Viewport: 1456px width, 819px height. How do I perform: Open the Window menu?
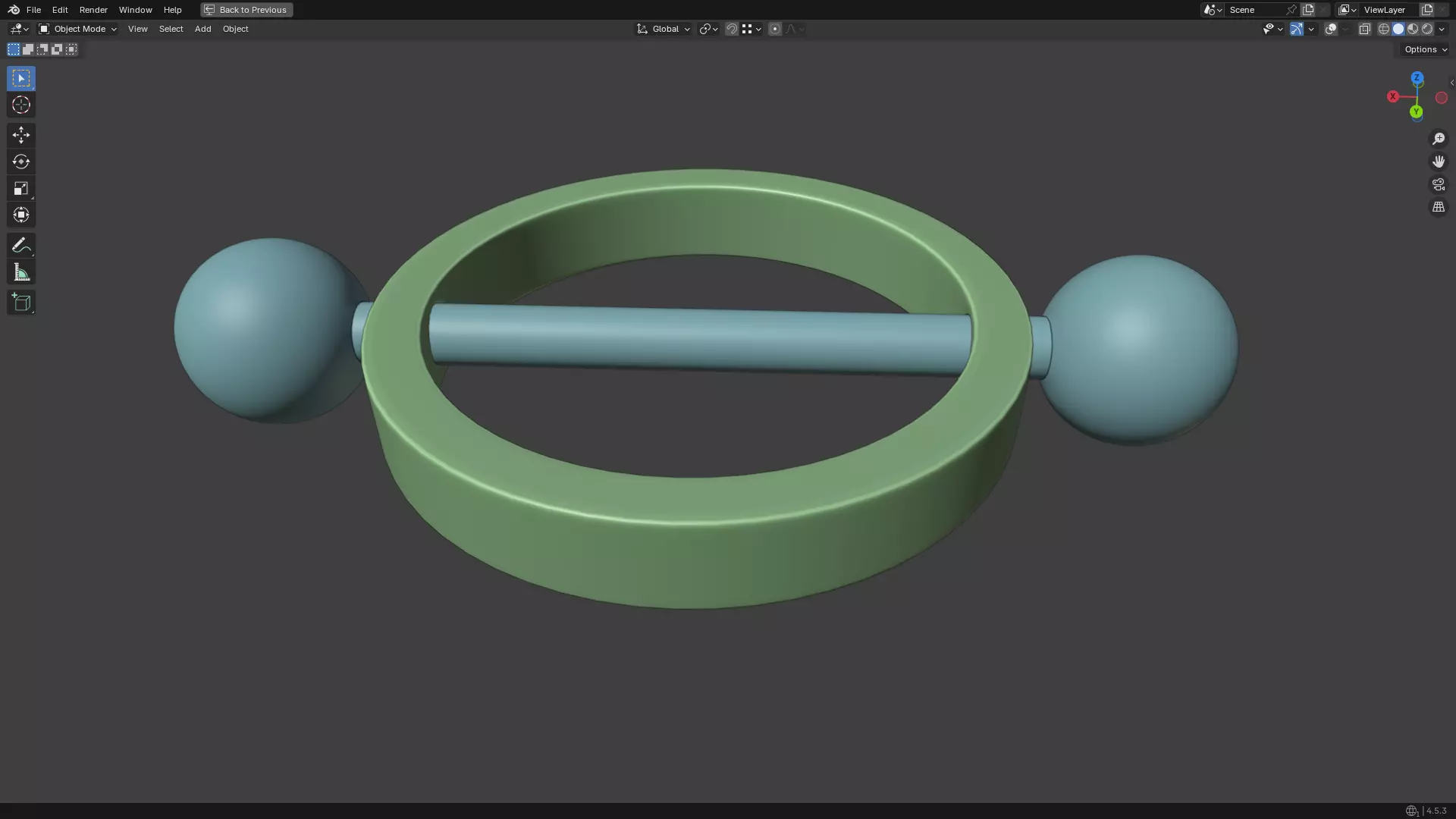pyautogui.click(x=135, y=10)
